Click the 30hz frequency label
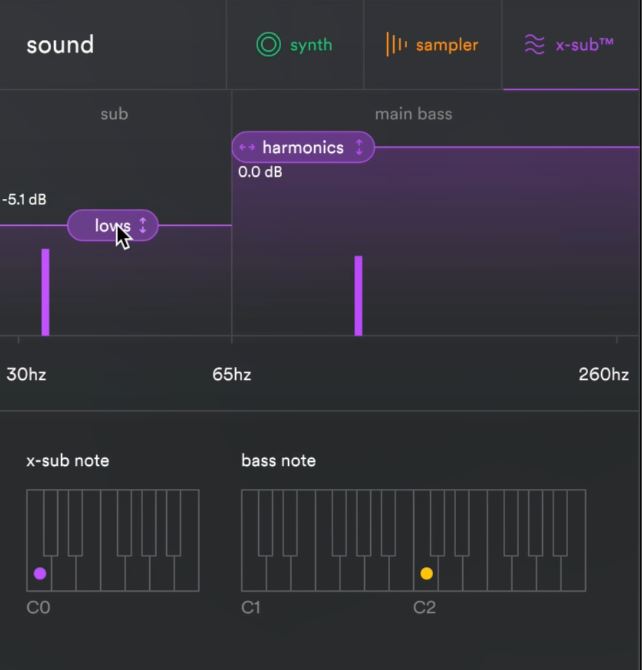This screenshot has width=642, height=670. 26,374
